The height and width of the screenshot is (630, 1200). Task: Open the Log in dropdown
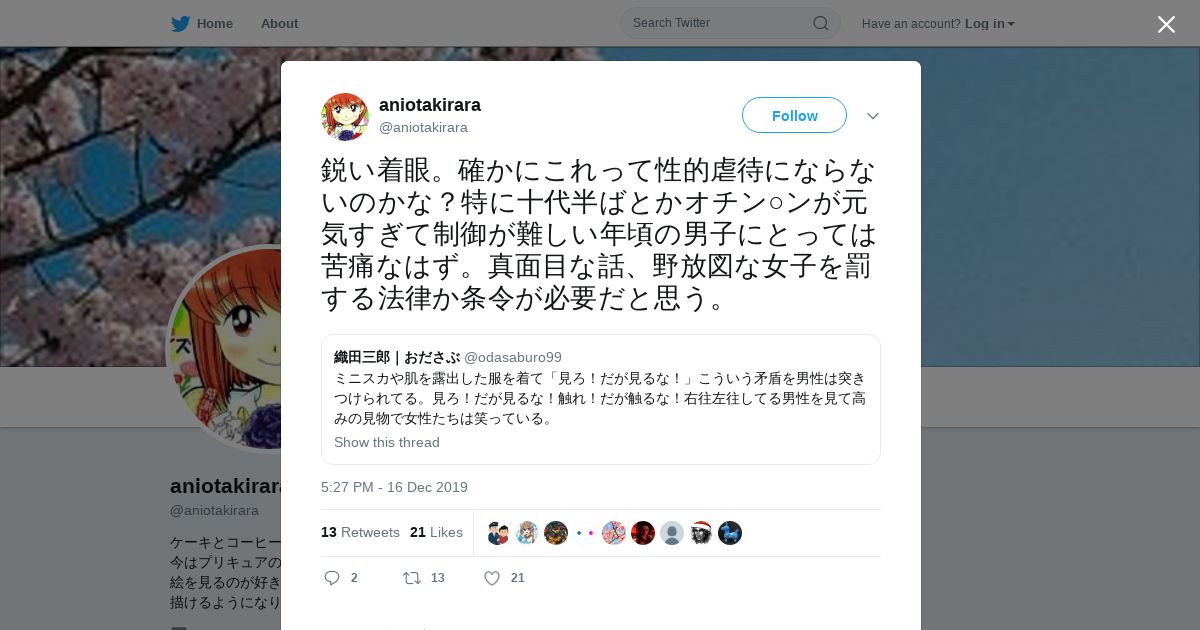point(990,24)
